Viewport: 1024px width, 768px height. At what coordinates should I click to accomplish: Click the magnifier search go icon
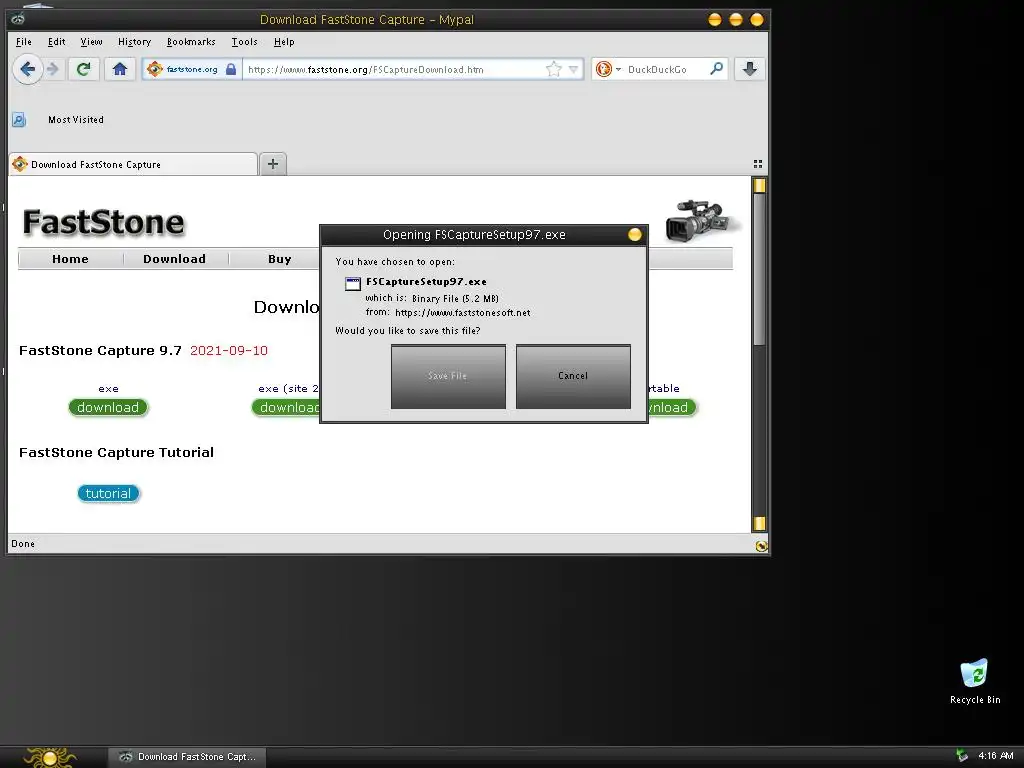[716, 69]
